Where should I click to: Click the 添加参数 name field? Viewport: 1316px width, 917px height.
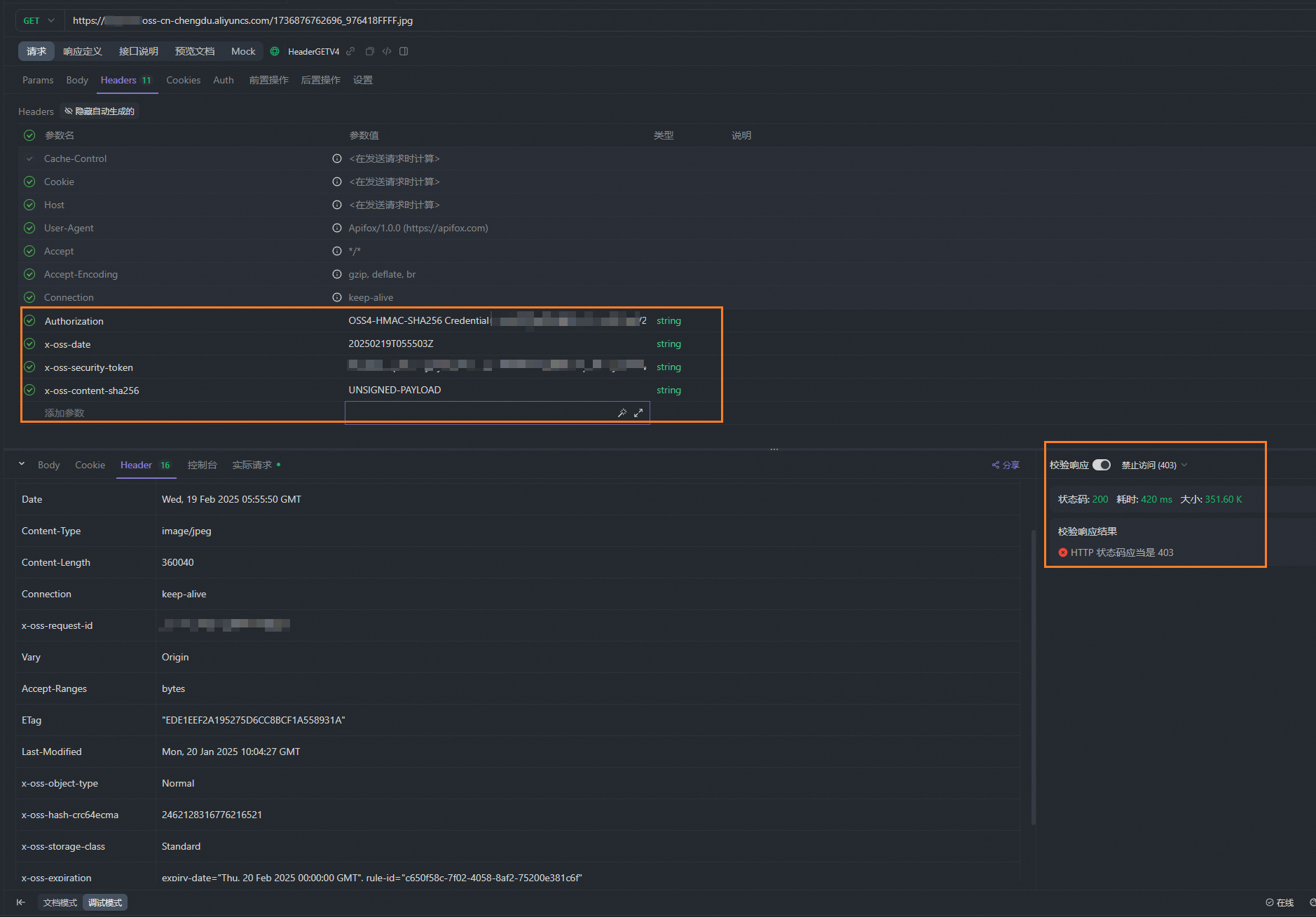[x=64, y=413]
